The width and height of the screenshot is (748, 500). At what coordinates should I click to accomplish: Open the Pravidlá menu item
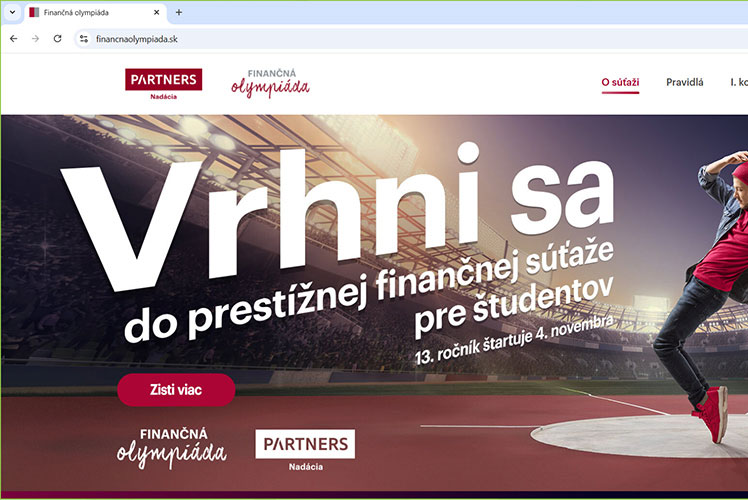(x=685, y=82)
